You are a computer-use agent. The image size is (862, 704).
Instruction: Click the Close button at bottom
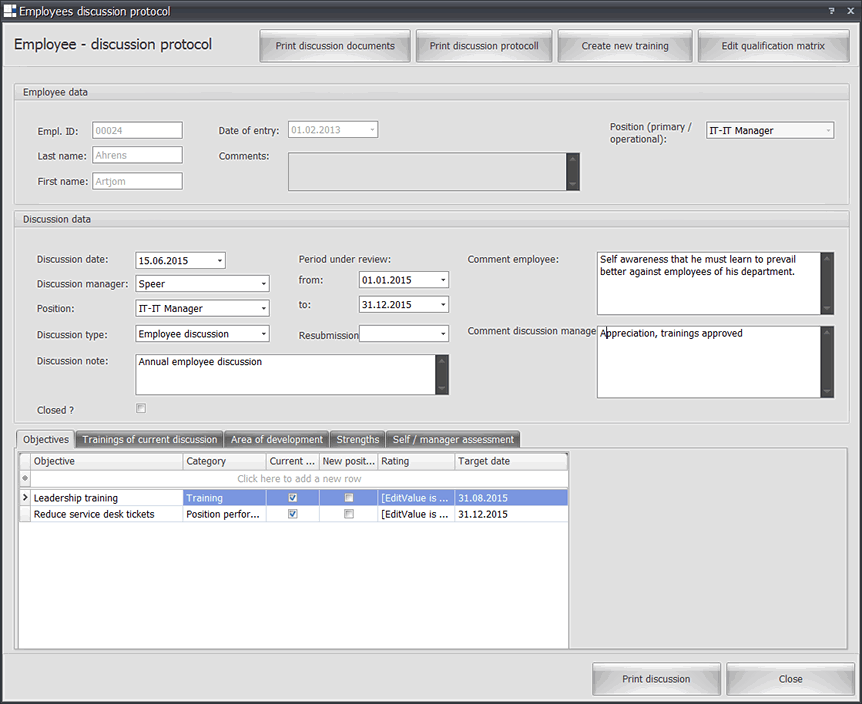coord(791,679)
